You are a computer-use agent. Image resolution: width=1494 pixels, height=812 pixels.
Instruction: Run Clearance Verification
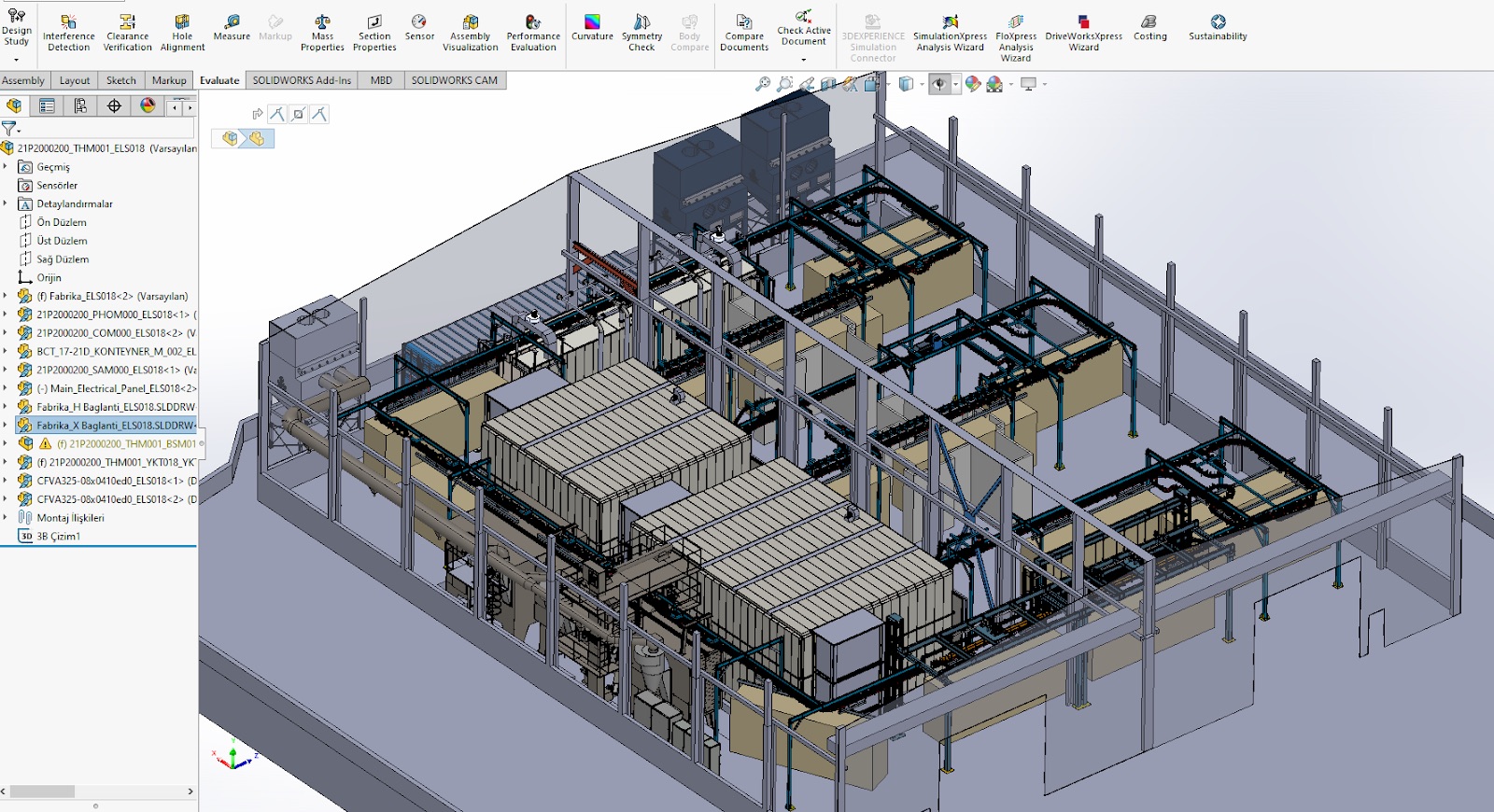127,33
